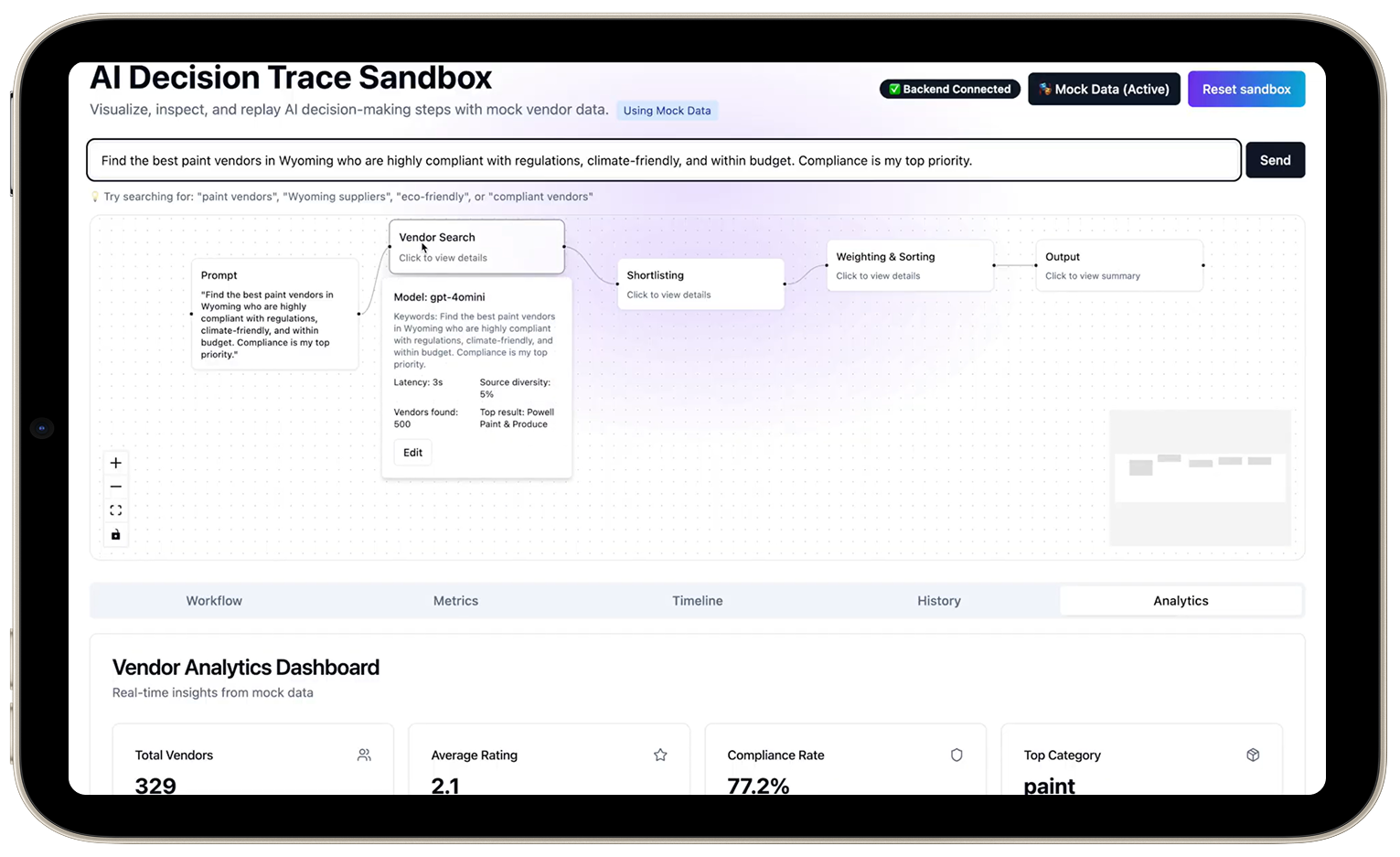
Task: Click the box icon on Top Category
Action: click(x=1253, y=755)
